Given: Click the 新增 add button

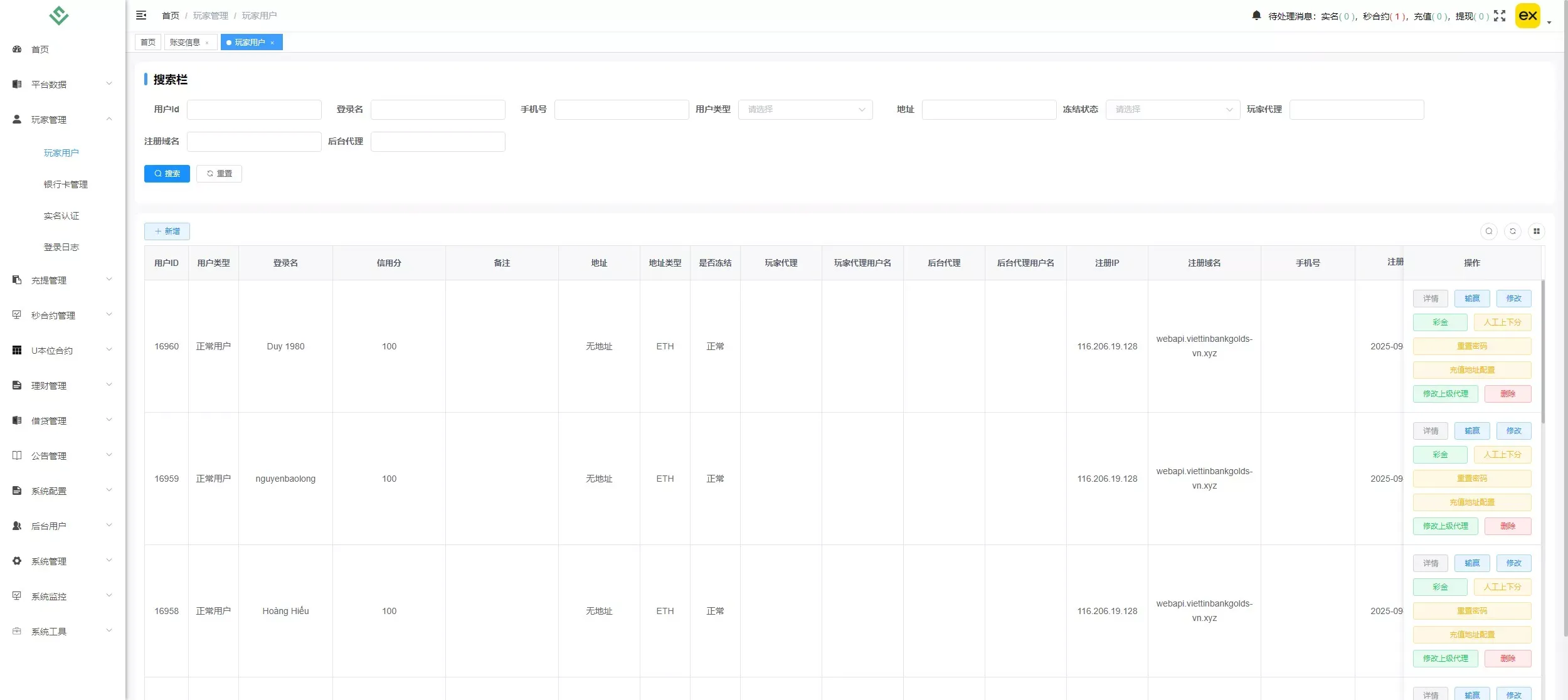Looking at the screenshot, I should tap(167, 231).
